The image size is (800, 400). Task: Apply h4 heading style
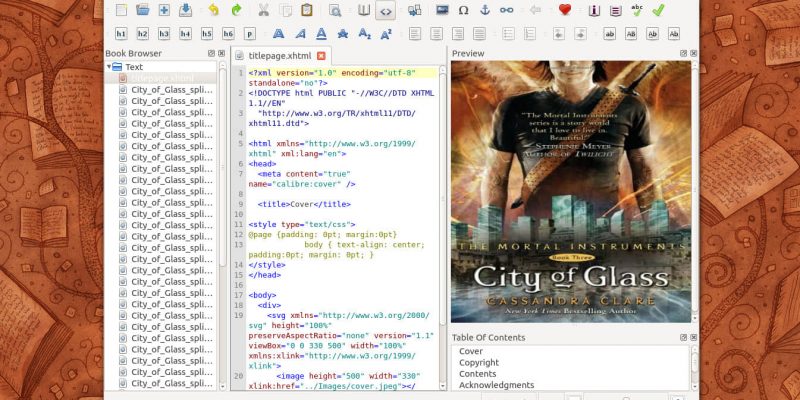(185, 34)
